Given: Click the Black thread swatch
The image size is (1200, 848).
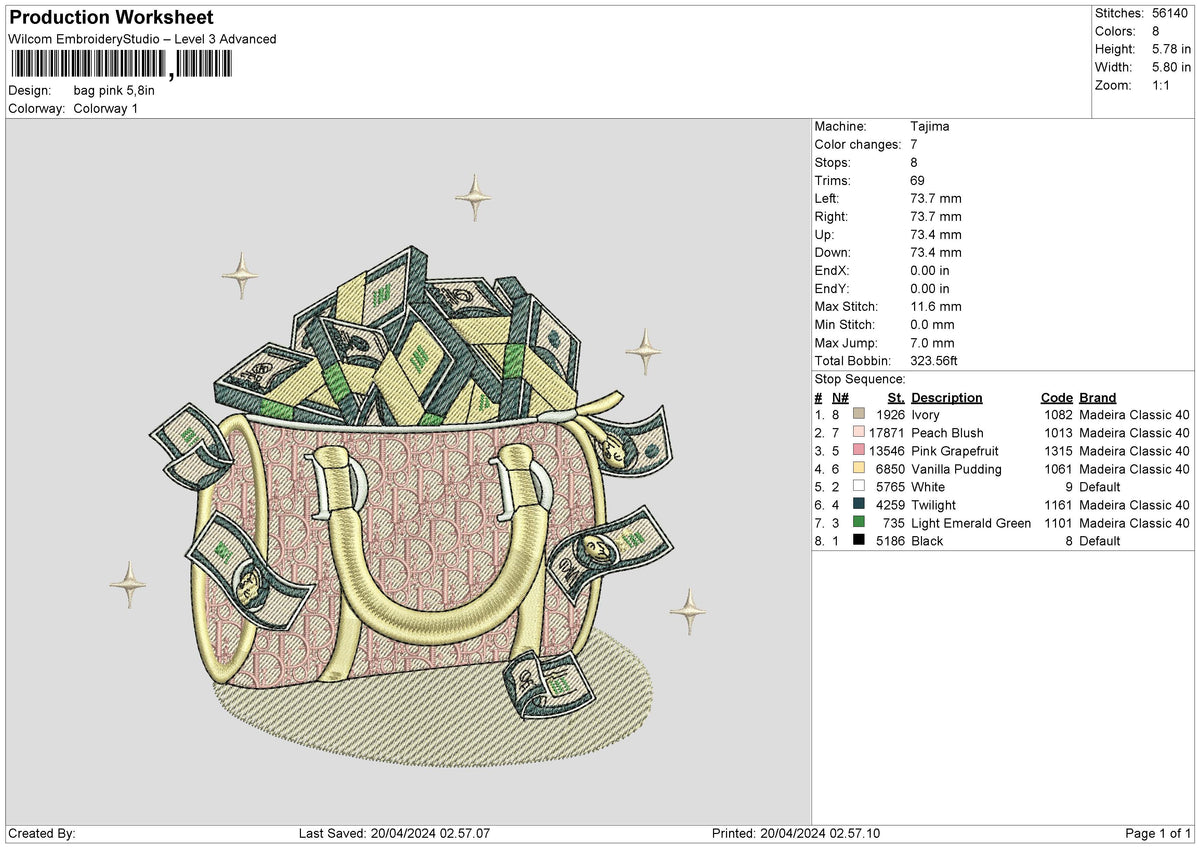Looking at the screenshot, I should (859, 541).
